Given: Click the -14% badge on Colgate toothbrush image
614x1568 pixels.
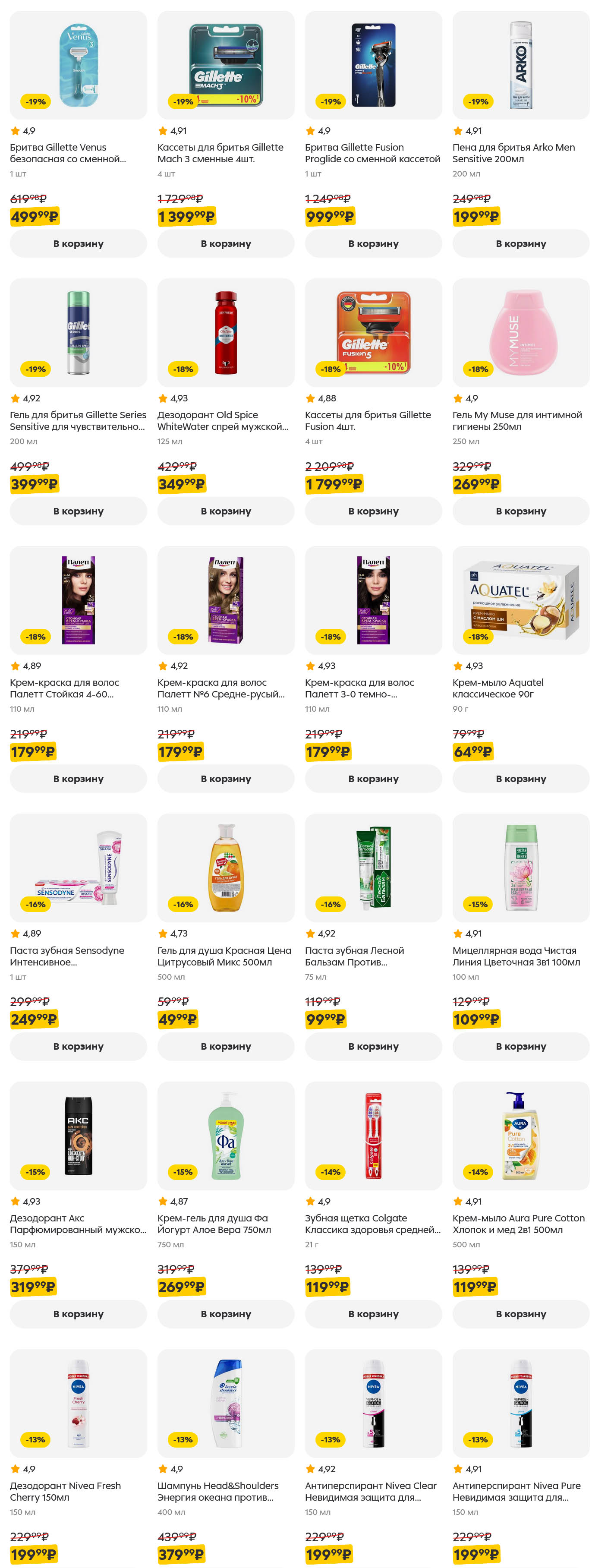Looking at the screenshot, I should (331, 1172).
